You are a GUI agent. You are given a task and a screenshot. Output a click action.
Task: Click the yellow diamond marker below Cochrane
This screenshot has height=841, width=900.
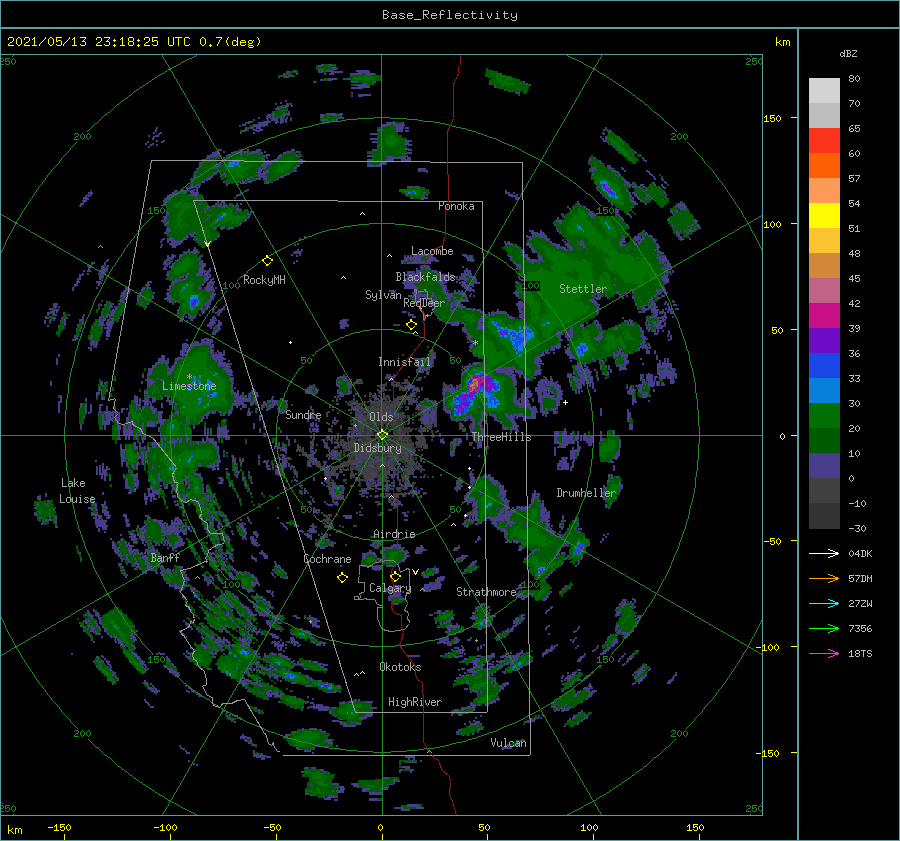pyautogui.click(x=342, y=578)
